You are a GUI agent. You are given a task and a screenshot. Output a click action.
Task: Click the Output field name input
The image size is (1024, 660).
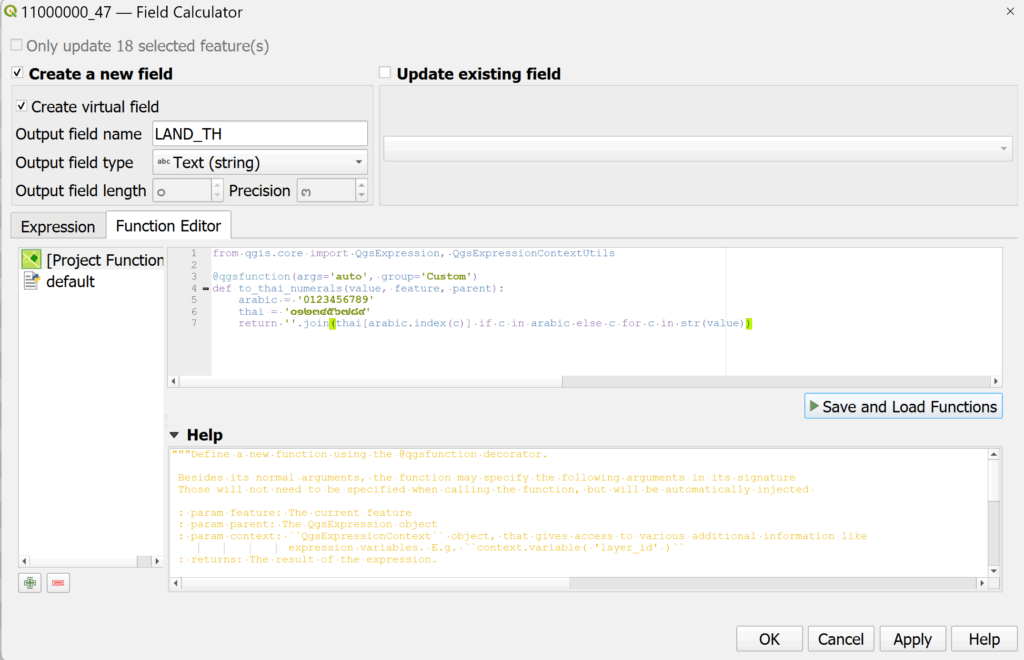(260, 134)
